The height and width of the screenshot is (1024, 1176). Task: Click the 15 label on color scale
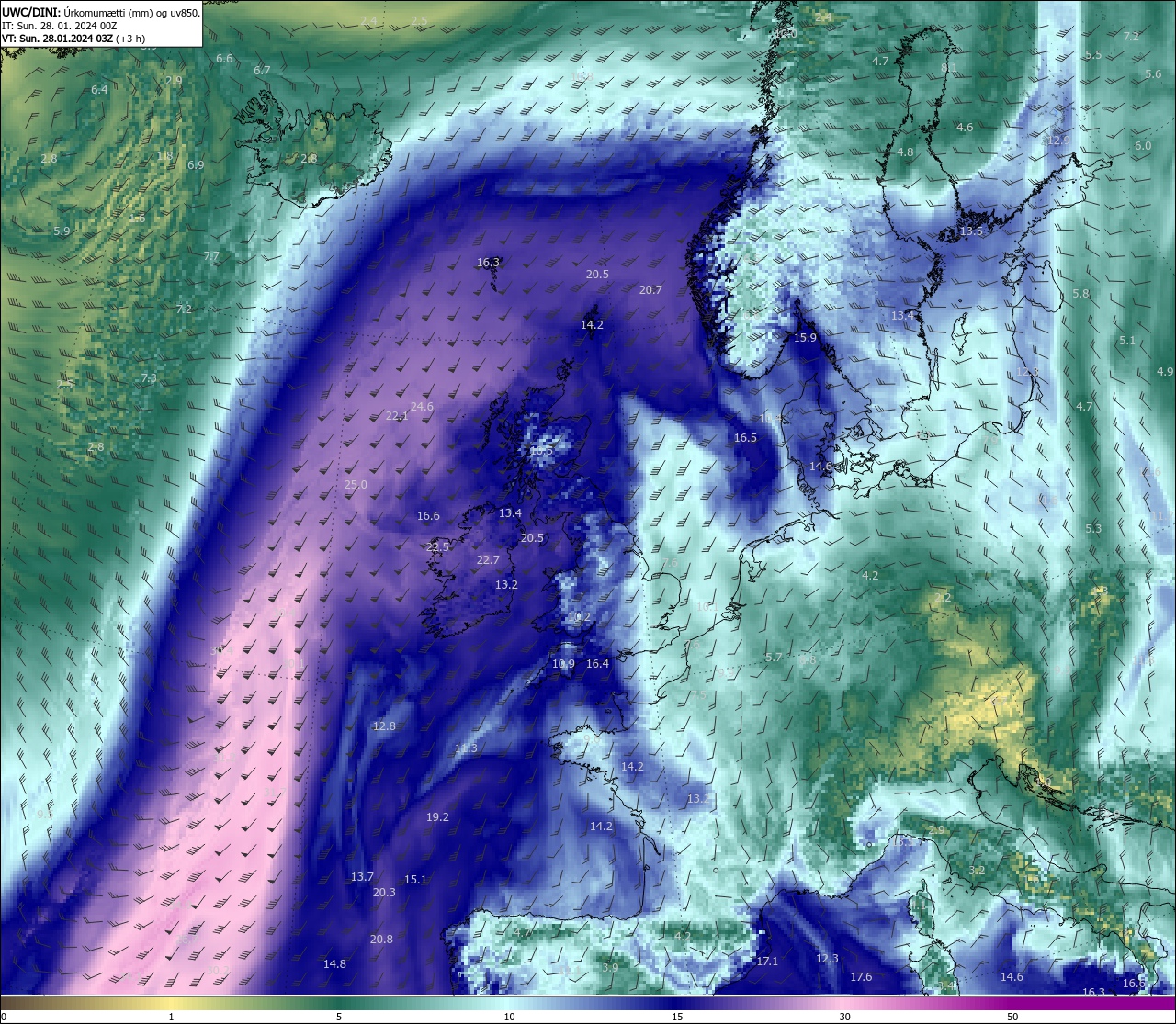click(x=677, y=1017)
